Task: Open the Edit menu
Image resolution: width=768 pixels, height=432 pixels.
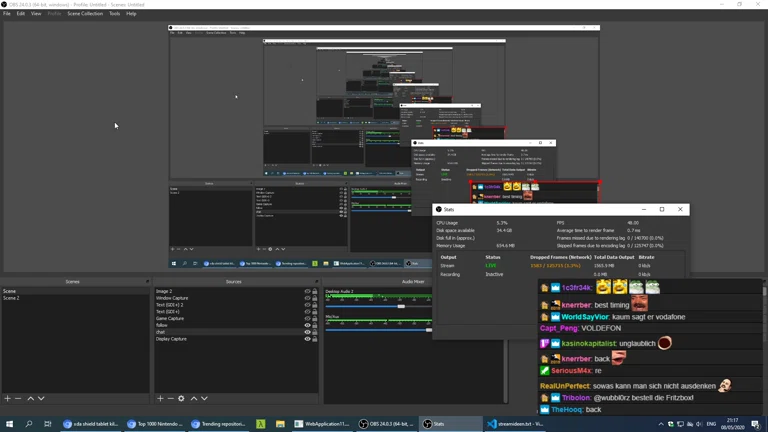Action: click(x=21, y=14)
